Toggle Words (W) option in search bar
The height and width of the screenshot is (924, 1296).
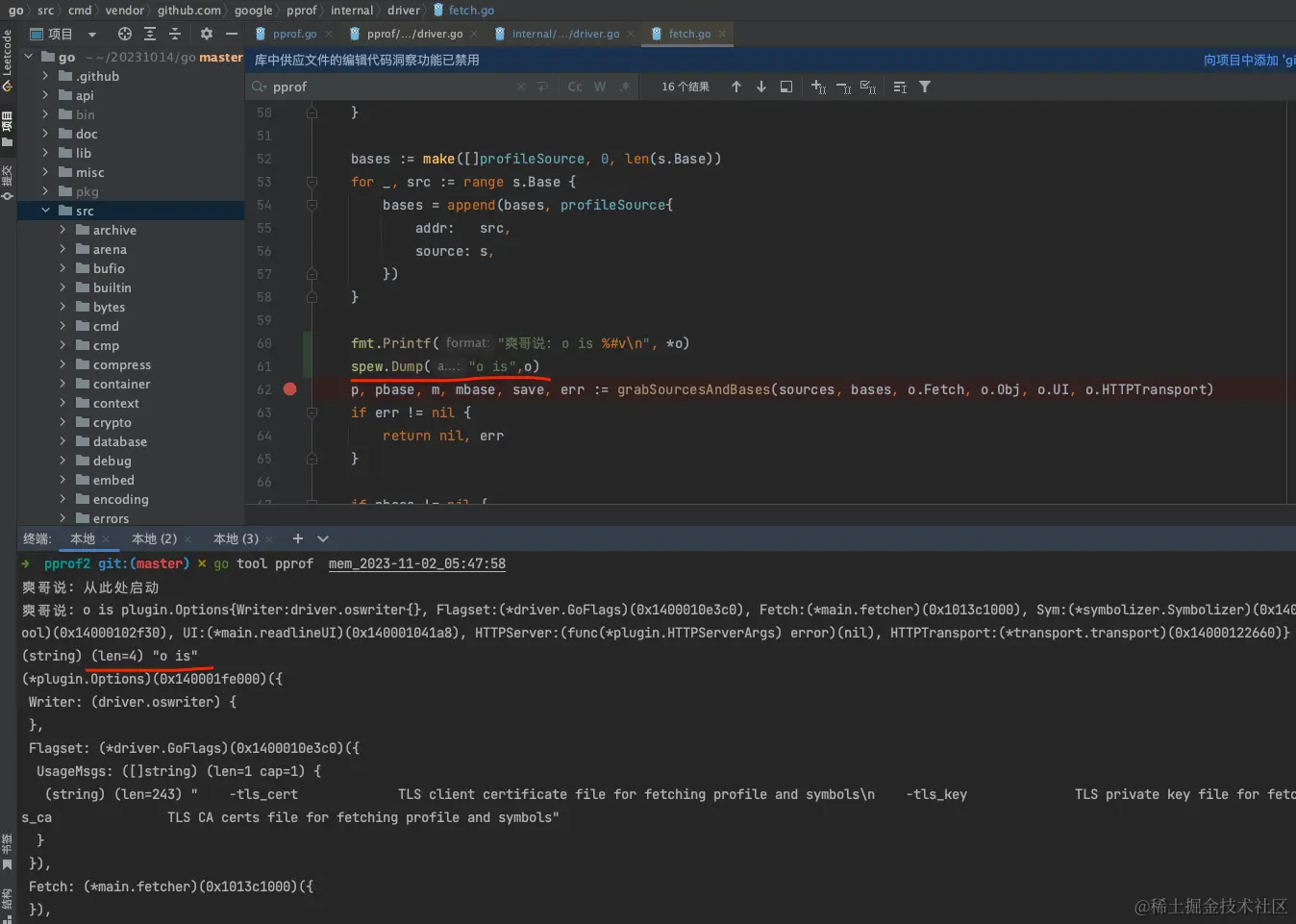tap(600, 87)
